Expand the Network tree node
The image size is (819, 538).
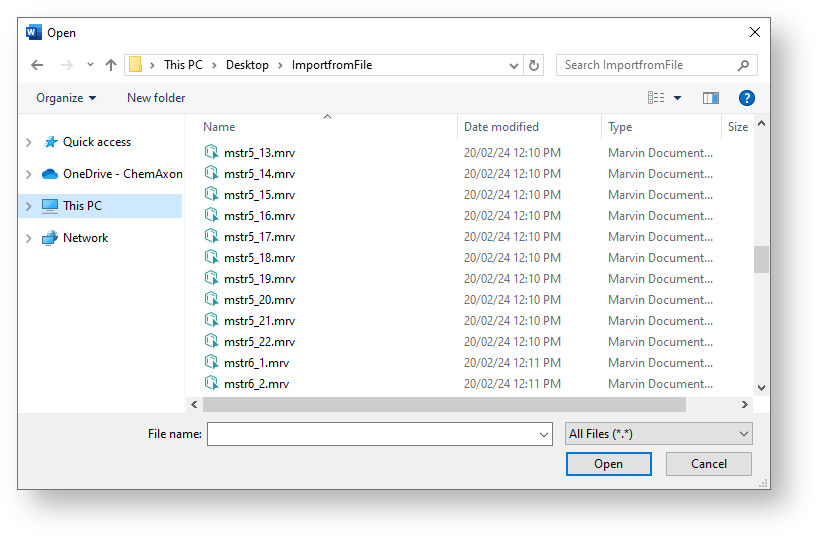[29, 239]
